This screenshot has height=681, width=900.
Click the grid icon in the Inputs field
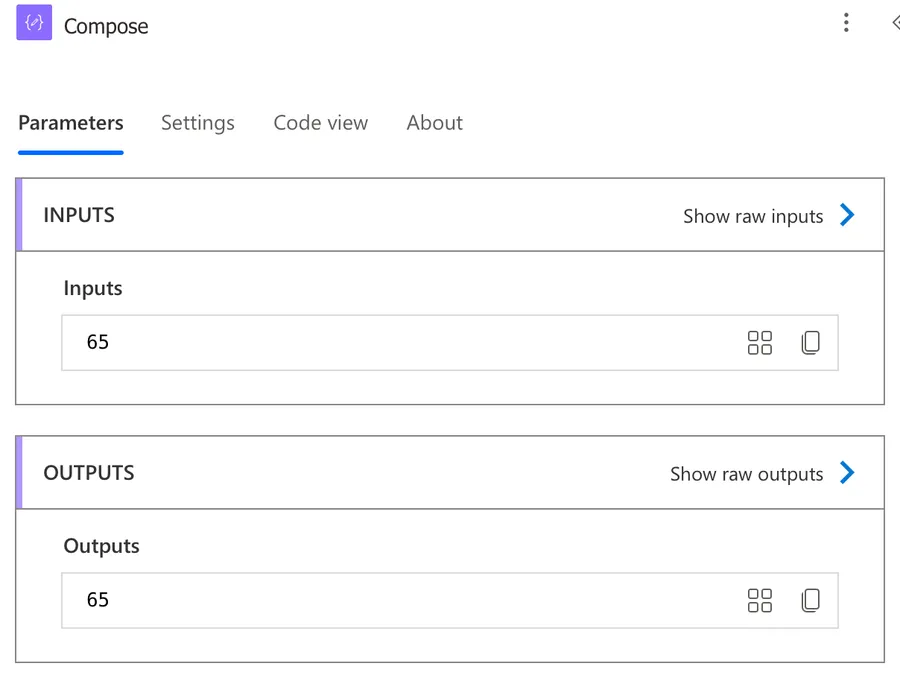pos(760,343)
